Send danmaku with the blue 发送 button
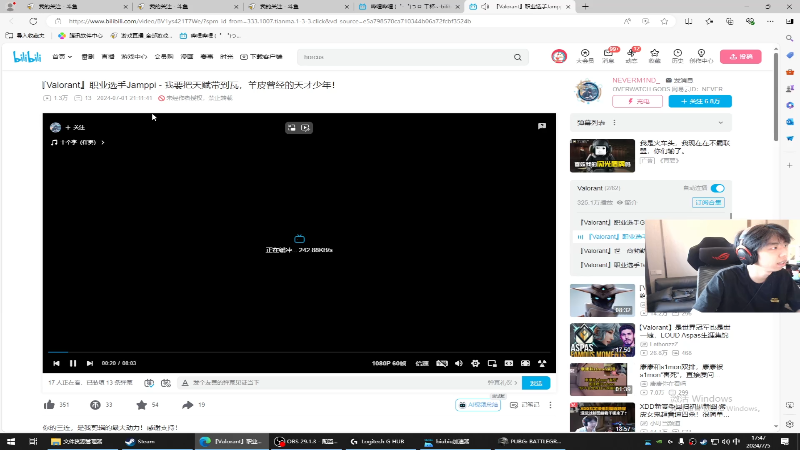800x450 pixels. [x=536, y=383]
